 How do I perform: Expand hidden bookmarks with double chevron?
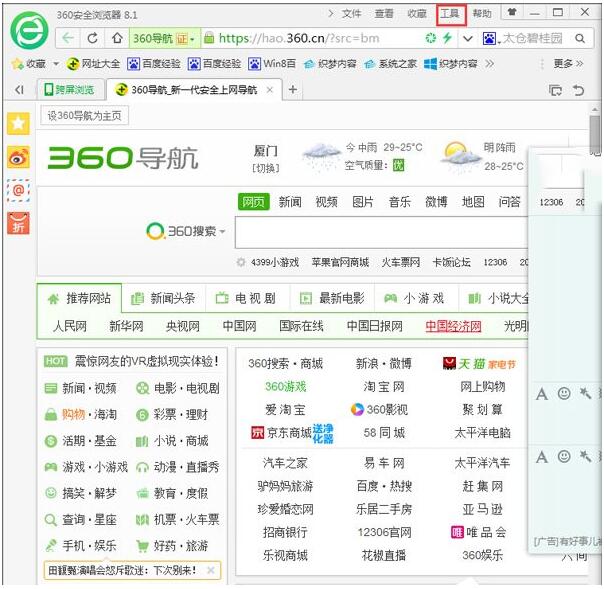[x=489, y=64]
